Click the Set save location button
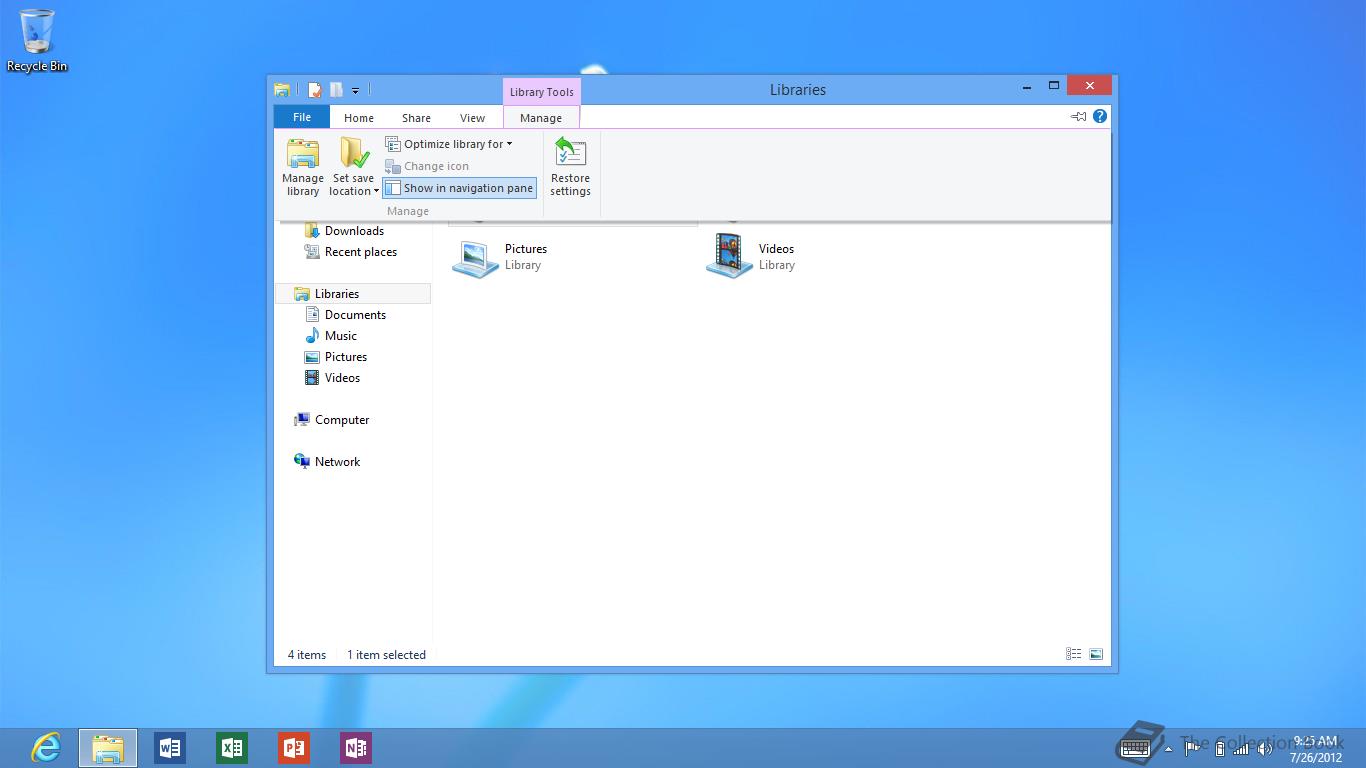Image resolution: width=1366 pixels, height=768 pixels. point(354,167)
